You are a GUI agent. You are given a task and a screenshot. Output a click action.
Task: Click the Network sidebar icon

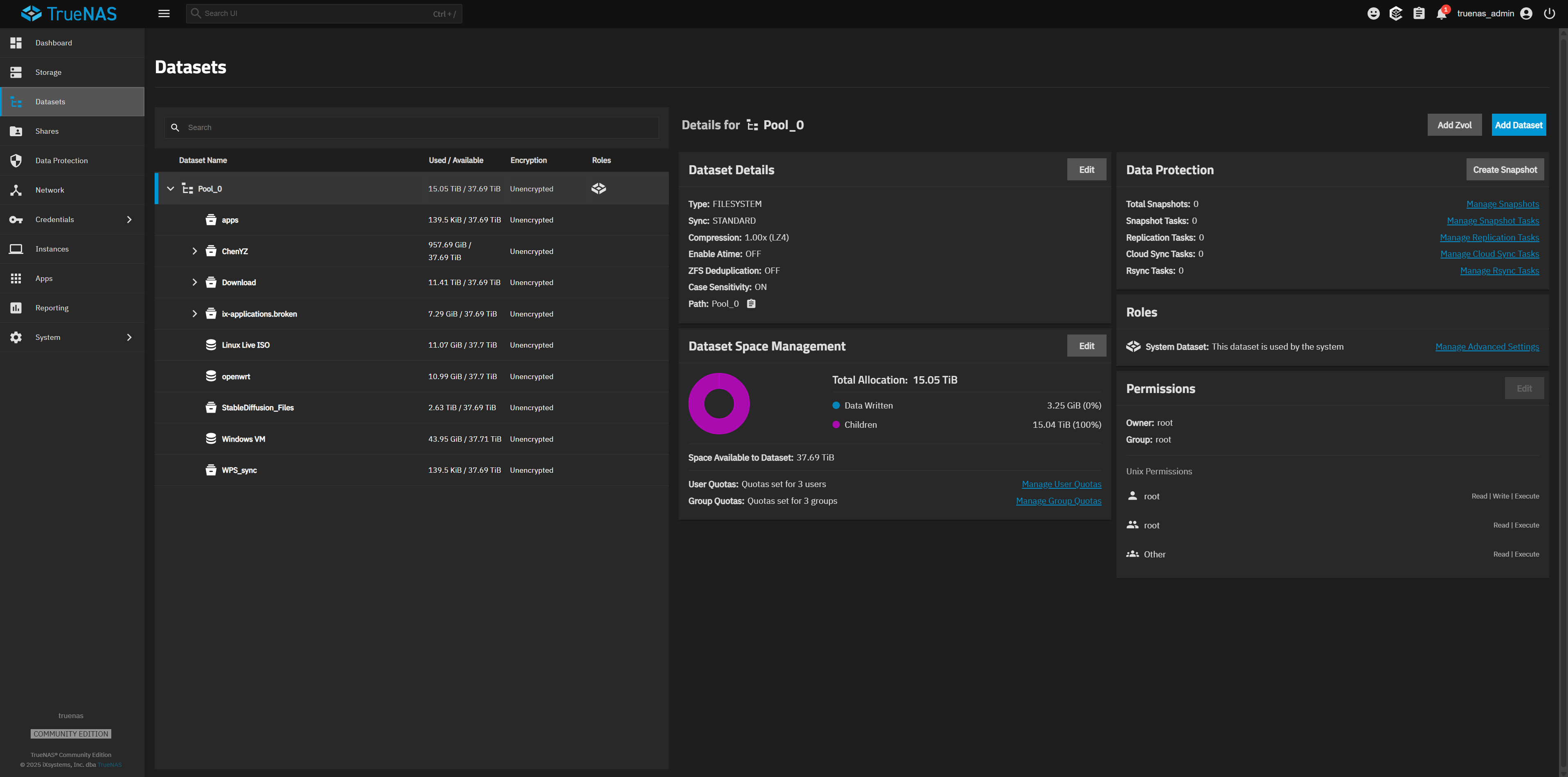pos(16,190)
